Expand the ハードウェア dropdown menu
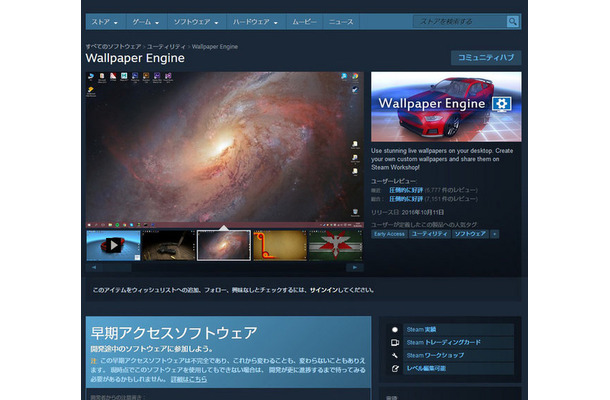The height and width of the screenshot is (400, 610). pos(256,22)
